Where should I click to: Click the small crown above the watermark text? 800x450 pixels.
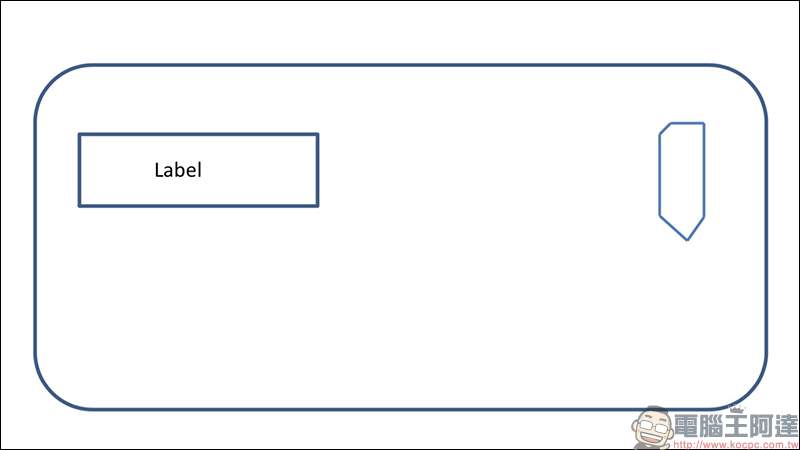[736, 410]
